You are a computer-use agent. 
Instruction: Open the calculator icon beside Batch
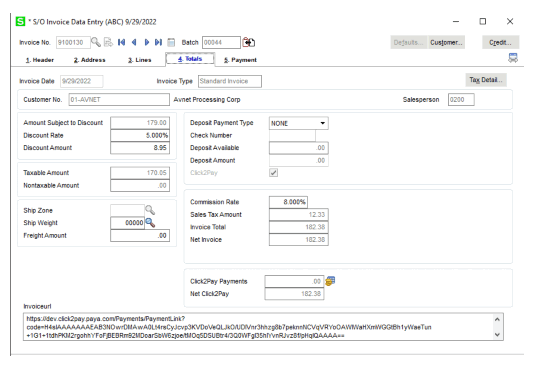click(171, 42)
